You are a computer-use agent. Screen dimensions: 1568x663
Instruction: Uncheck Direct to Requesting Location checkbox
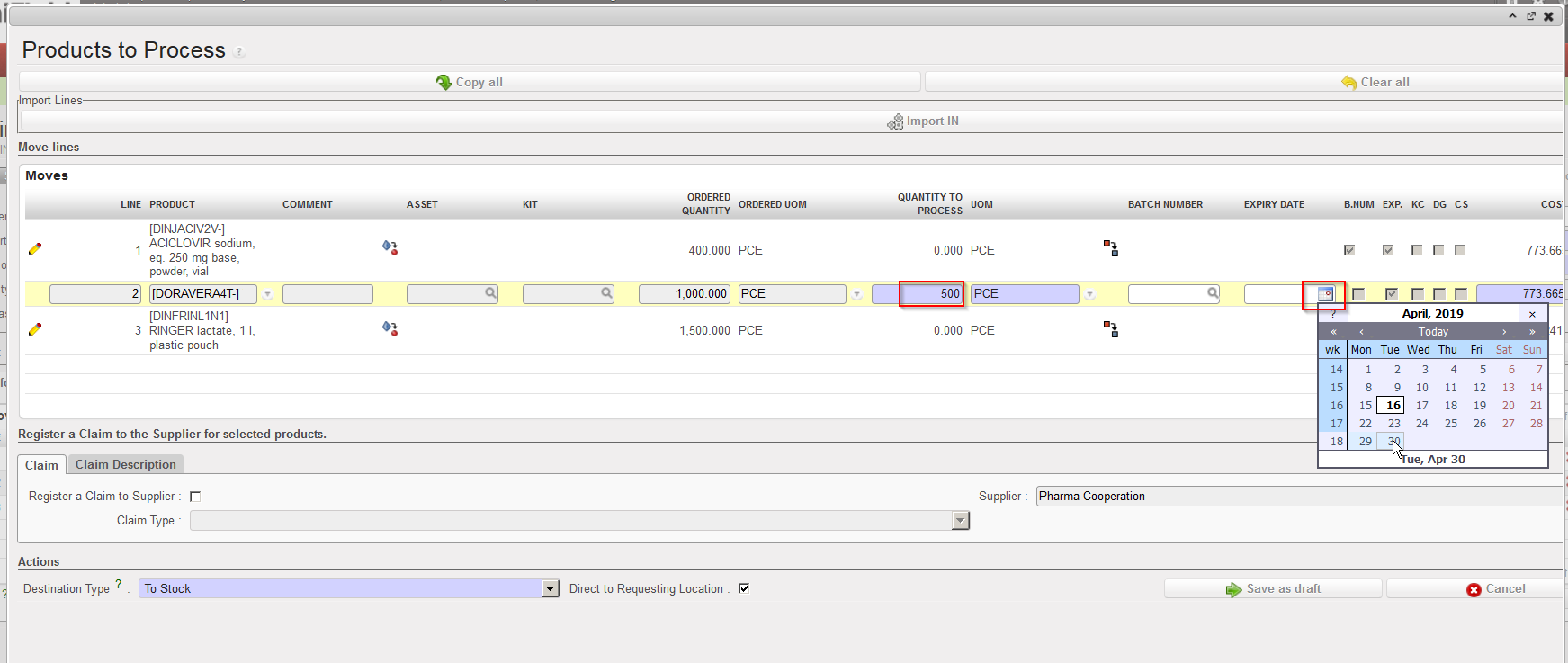click(744, 588)
